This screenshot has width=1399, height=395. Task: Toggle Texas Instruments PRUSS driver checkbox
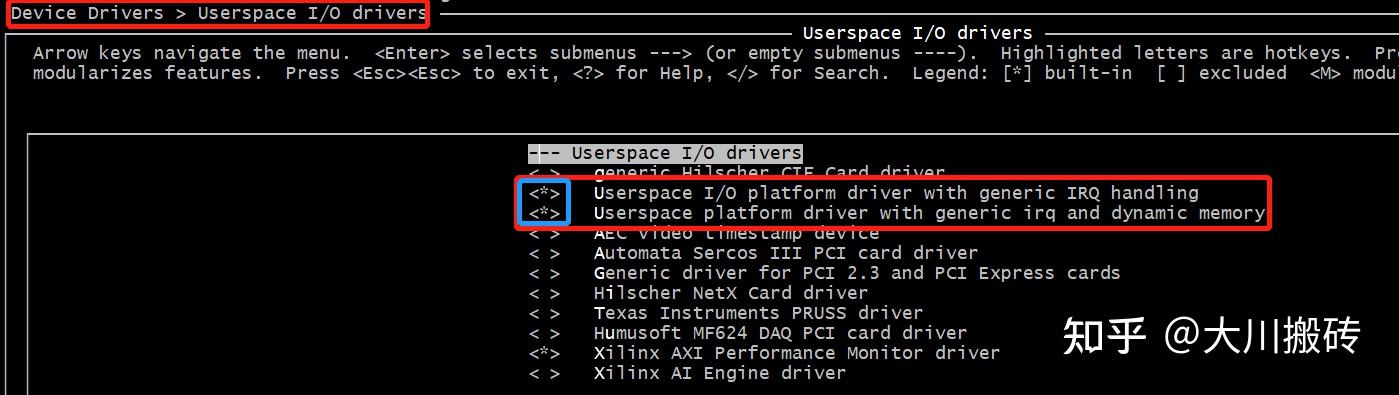point(544,313)
